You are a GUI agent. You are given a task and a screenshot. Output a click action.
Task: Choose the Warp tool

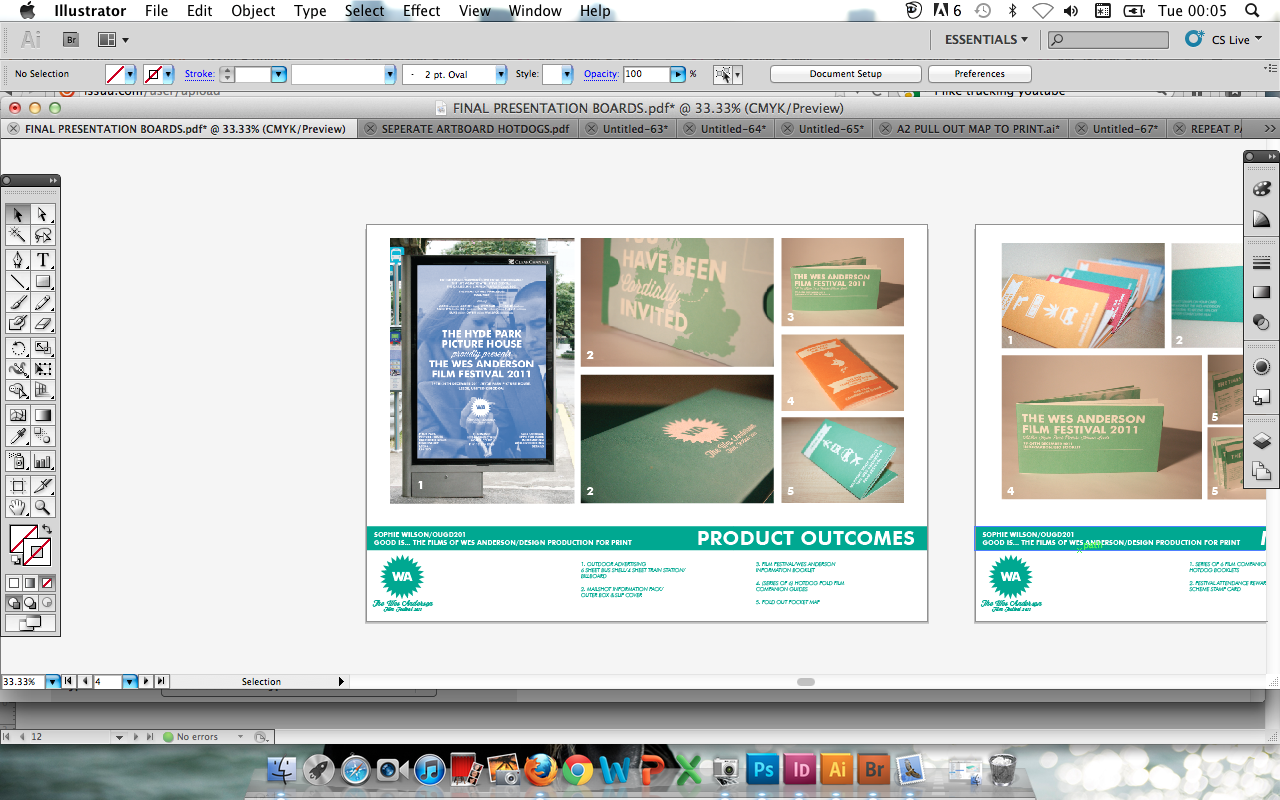pos(18,369)
